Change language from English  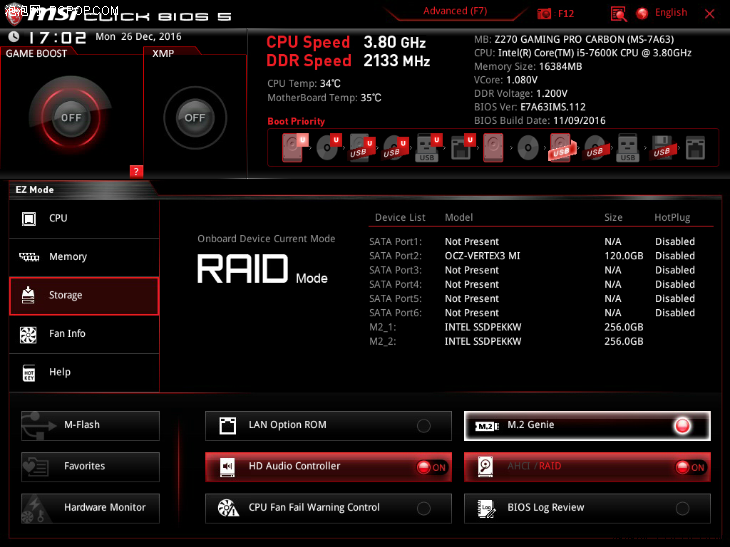click(671, 13)
